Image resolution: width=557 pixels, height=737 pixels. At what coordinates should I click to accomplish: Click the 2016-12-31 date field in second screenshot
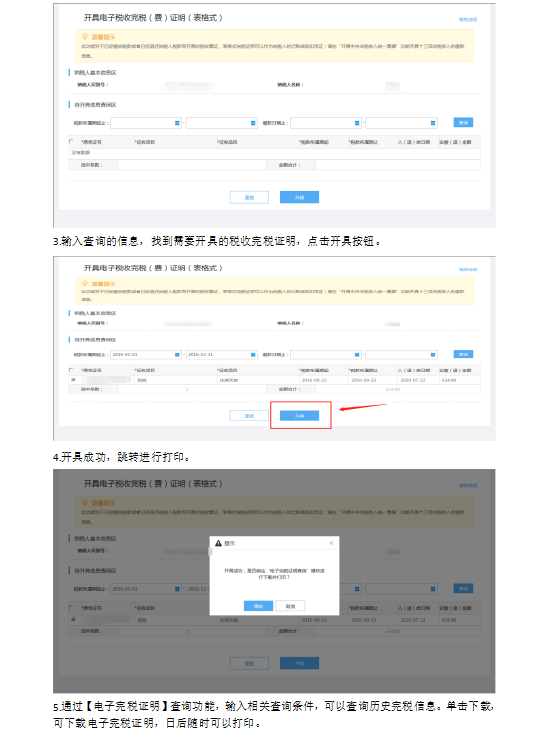click(222, 354)
